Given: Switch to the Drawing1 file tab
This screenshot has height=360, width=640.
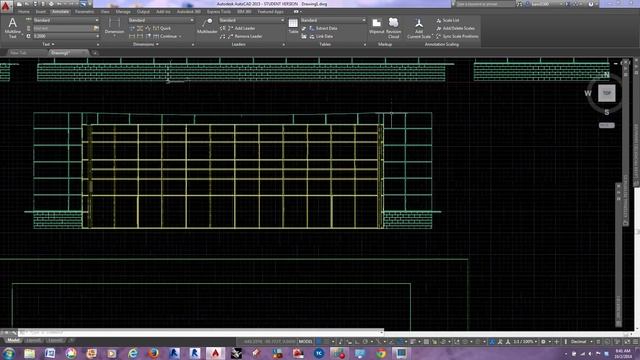Looking at the screenshot, I should tap(68, 53).
